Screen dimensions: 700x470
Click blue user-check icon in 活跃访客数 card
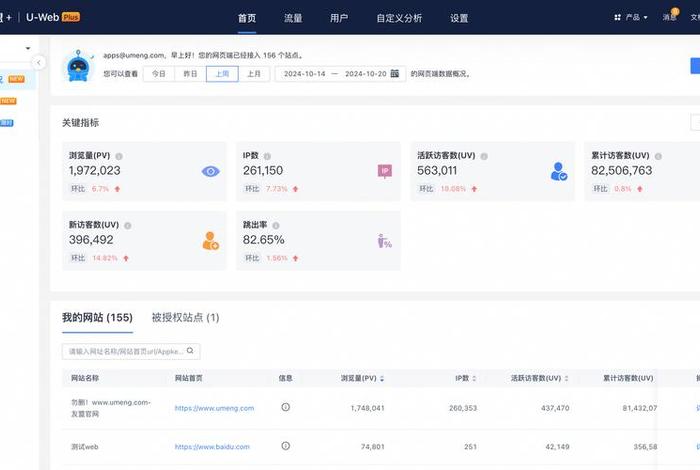tap(558, 171)
